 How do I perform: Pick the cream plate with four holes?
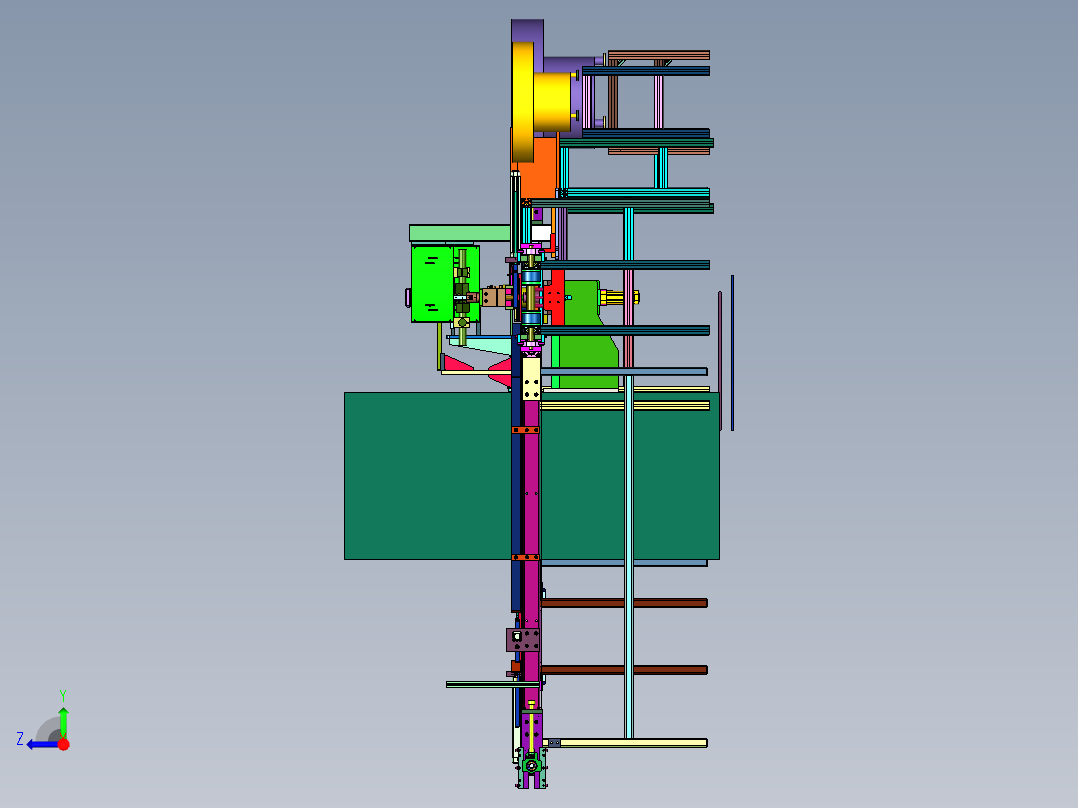pyautogui.click(x=531, y=378)
